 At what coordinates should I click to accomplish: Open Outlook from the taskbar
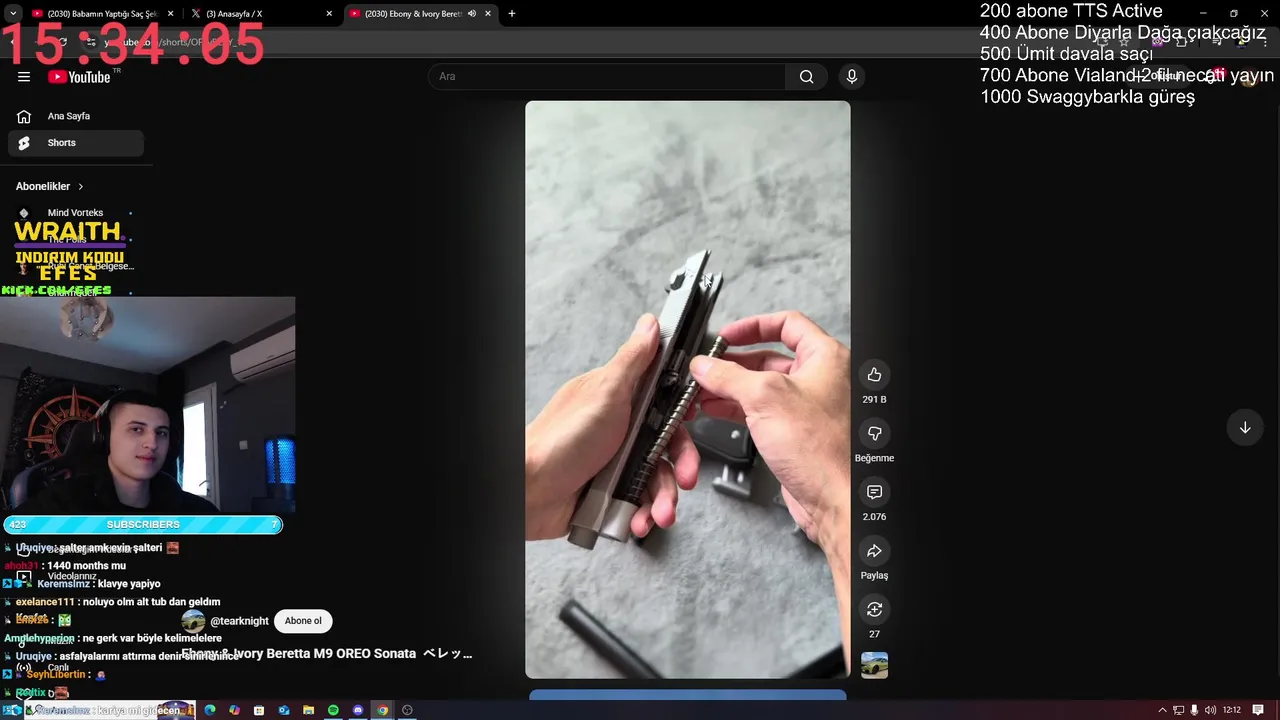click(x=284, y=710)
